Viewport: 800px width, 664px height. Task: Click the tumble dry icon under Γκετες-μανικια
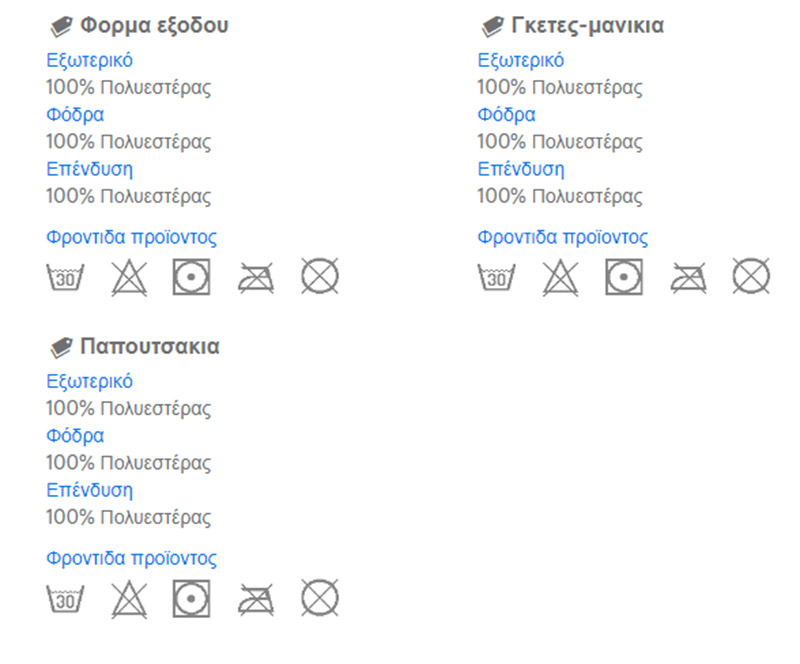tap(623, 277)
